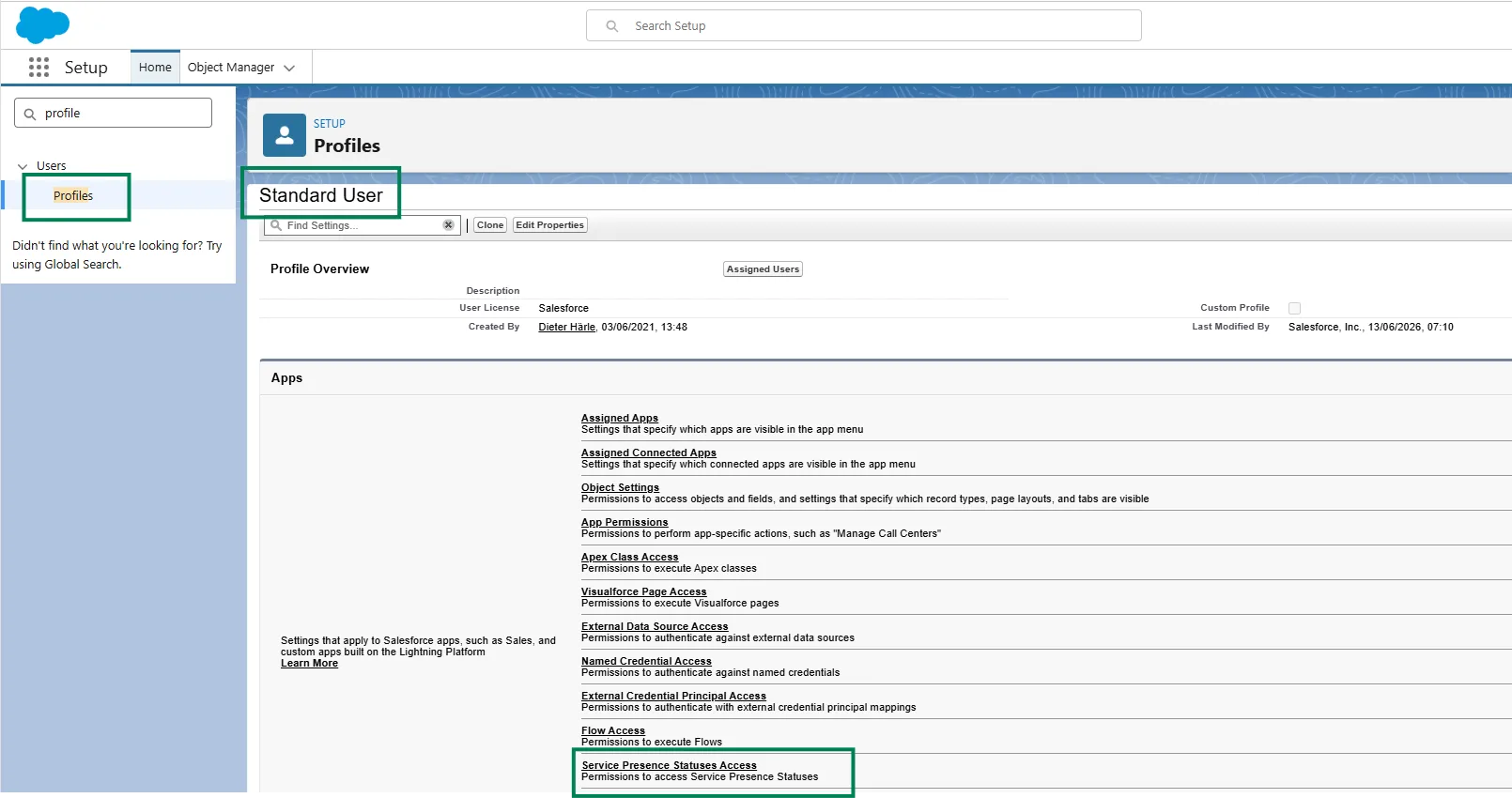Click the Find Settings magnifier icon

coord(276,225)
